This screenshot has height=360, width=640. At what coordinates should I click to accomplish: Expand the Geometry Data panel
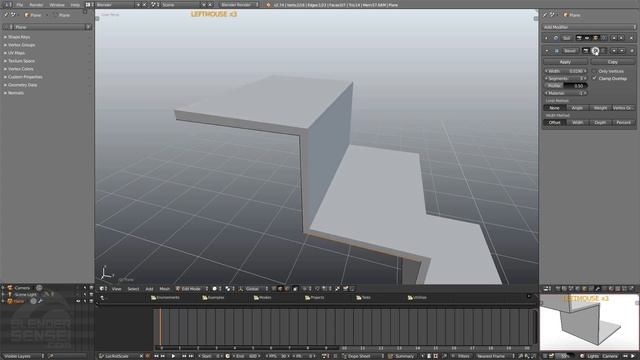click(22, 85)
